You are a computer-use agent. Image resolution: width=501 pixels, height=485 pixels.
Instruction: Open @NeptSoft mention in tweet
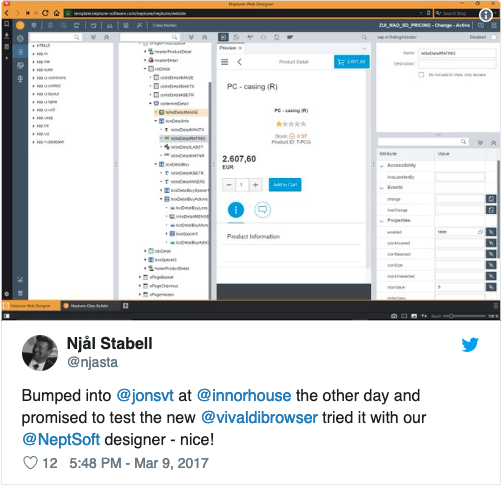(x=61, y=439)
